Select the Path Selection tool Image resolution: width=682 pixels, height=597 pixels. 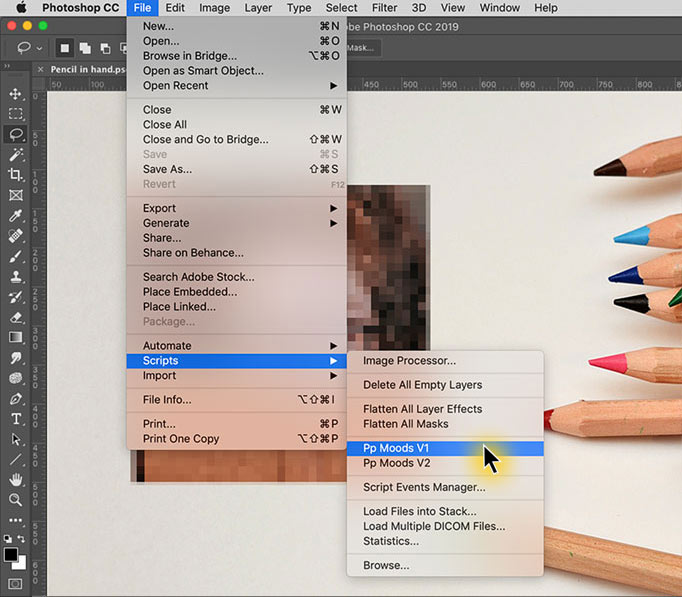(x=16, y=439)
